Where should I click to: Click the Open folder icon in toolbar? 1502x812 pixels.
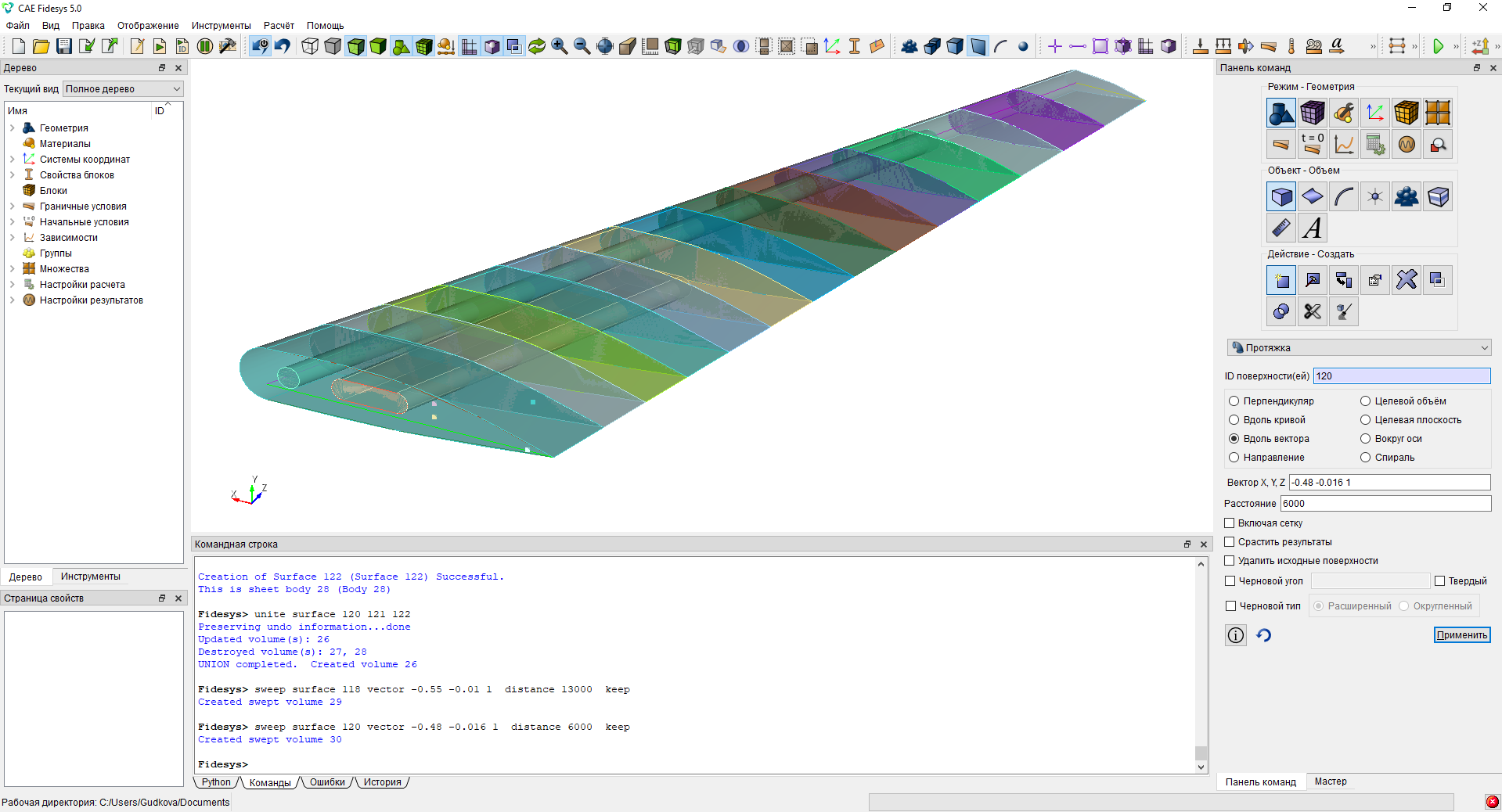pyautogui.click(x=41, y=46)
